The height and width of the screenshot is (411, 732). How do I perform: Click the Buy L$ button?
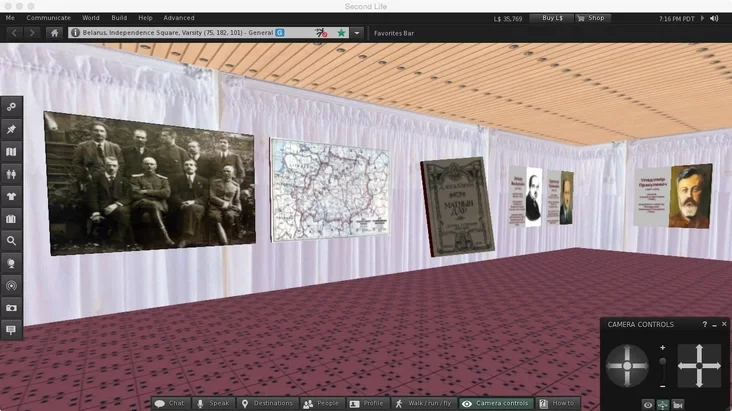pyautogui.click(x=552, y=18)
